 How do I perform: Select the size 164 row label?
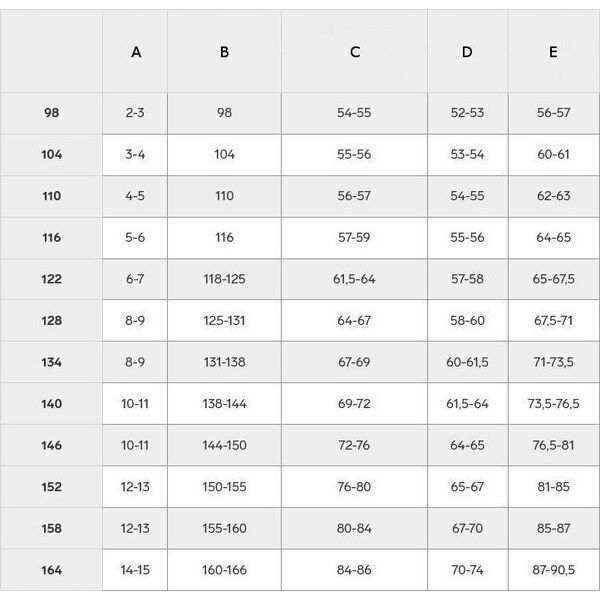click(51, 570)
